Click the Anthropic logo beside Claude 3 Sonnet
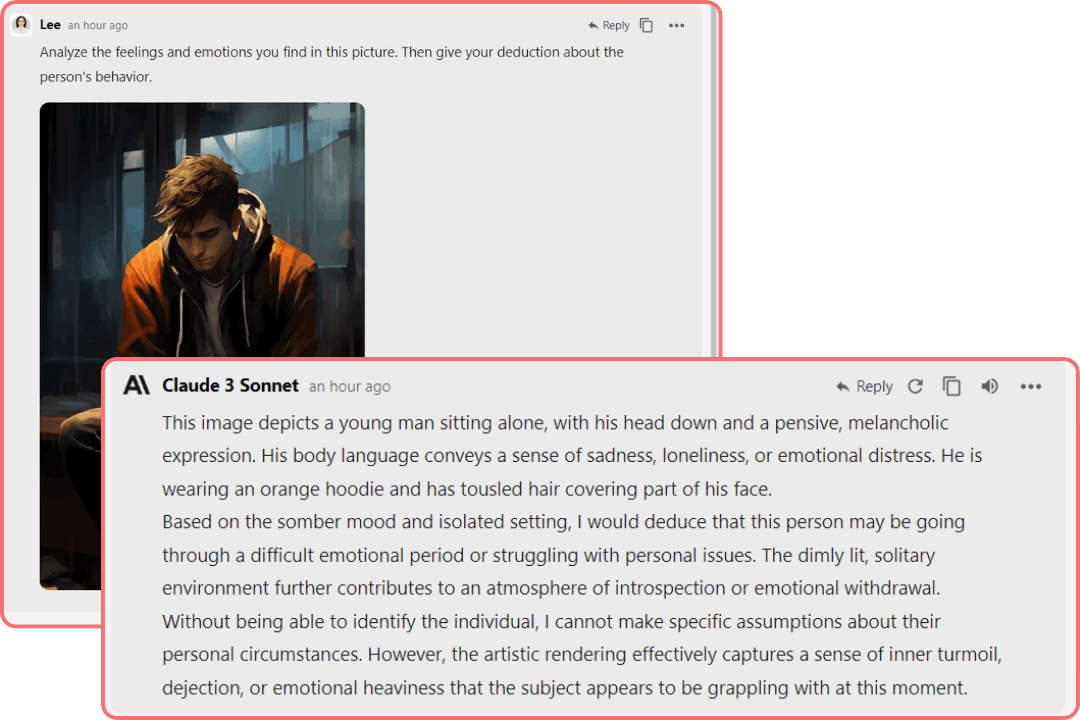Image resolution: width=1080 pixels, height=720 pixels. pyautogui.click(x=136, y=385)
